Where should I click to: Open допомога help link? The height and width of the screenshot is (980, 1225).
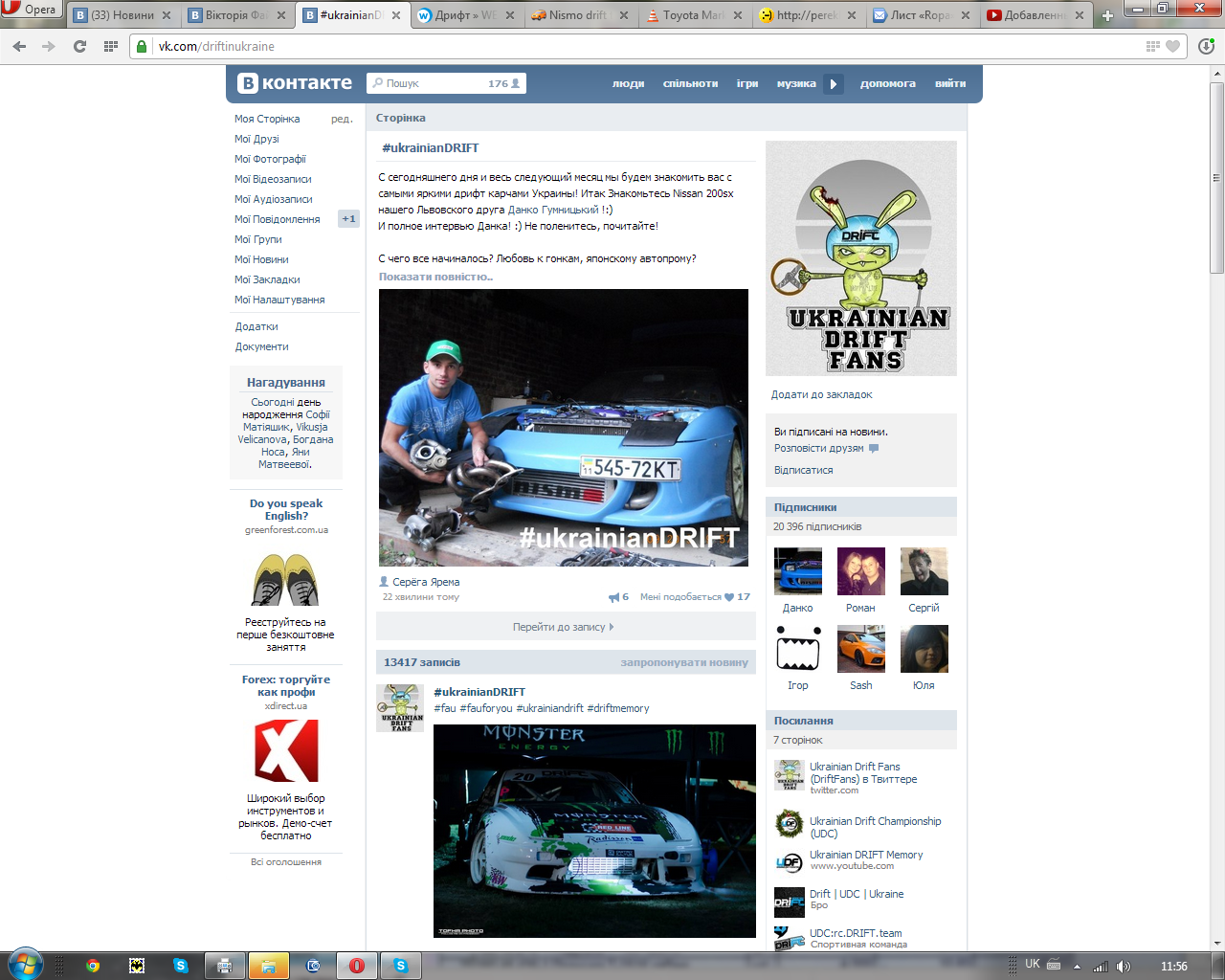pyautogui.click(x=888, y=84)
